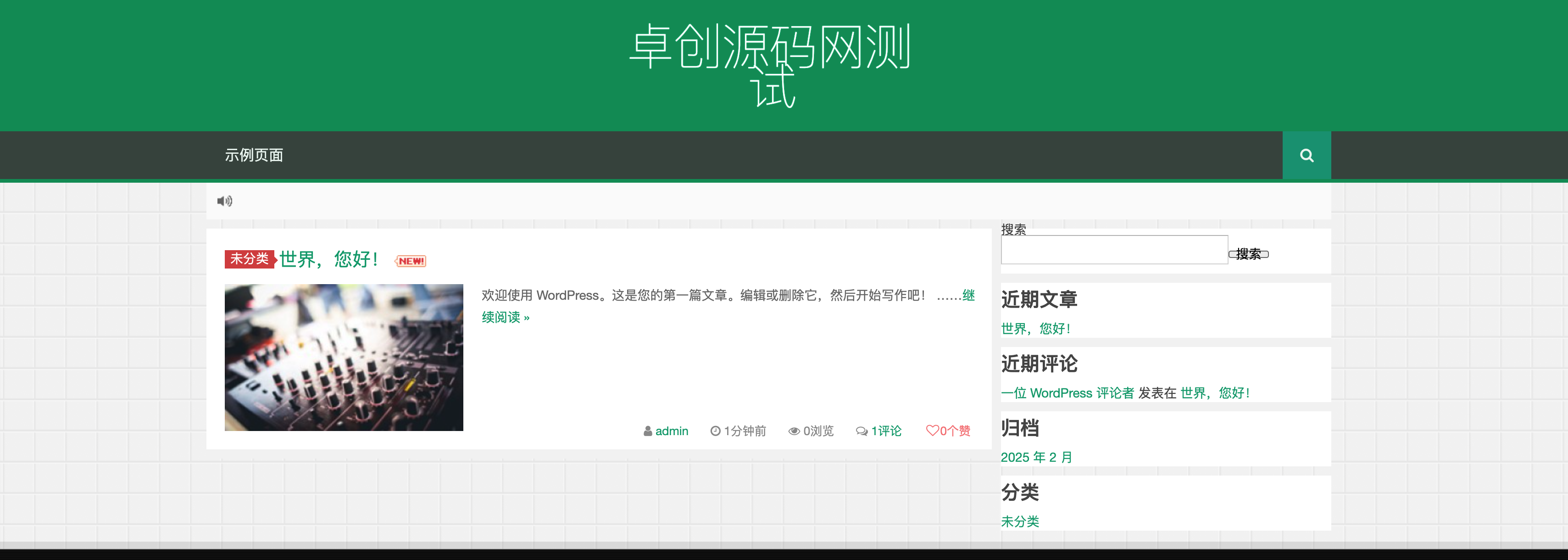Viewport: 1568px width, 560px height.
Task: Click the 近期评论 widget heading
Action: pos(1039,364)
